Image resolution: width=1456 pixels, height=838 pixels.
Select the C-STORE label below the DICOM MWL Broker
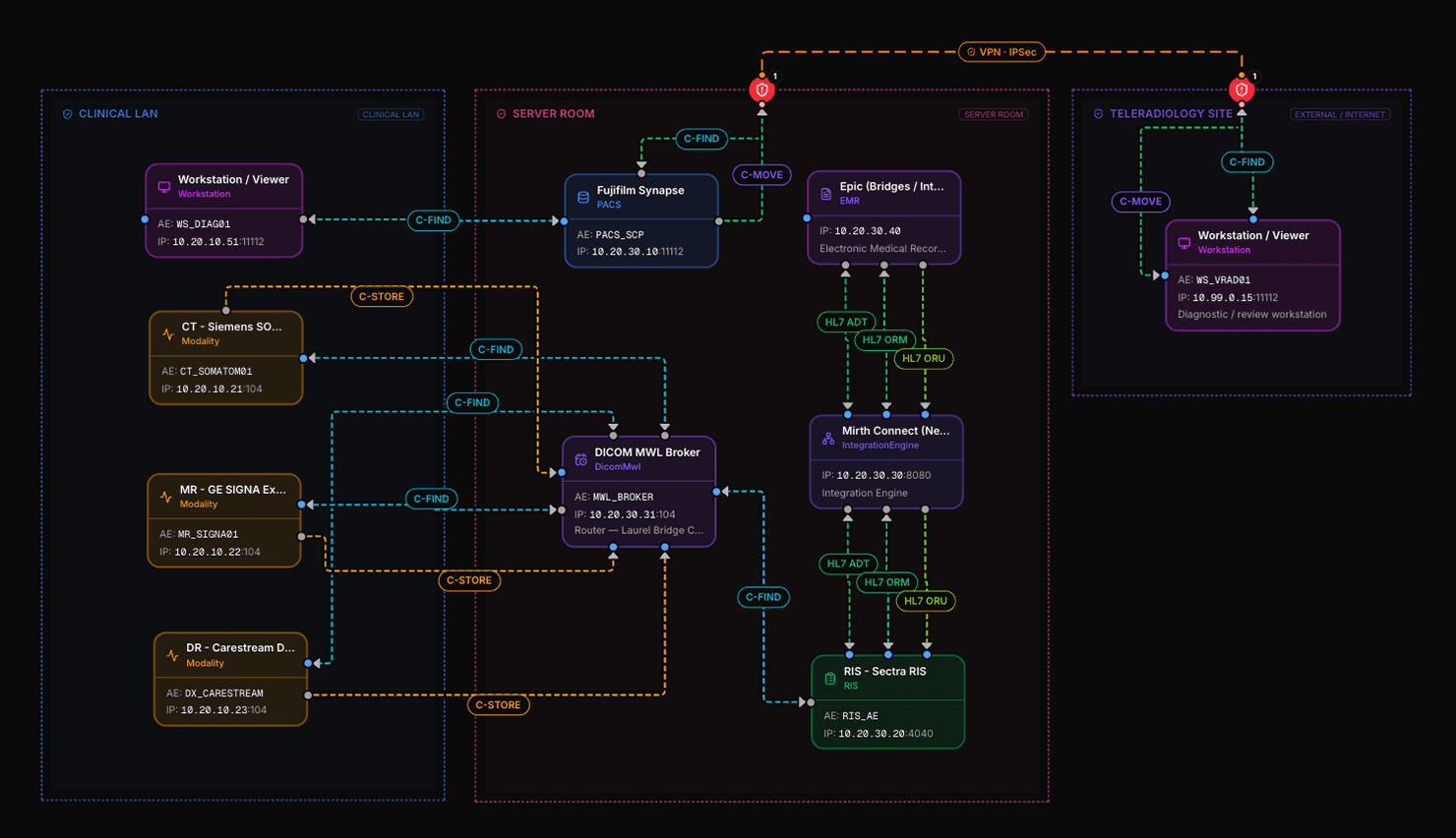click(x=469, y=580)
